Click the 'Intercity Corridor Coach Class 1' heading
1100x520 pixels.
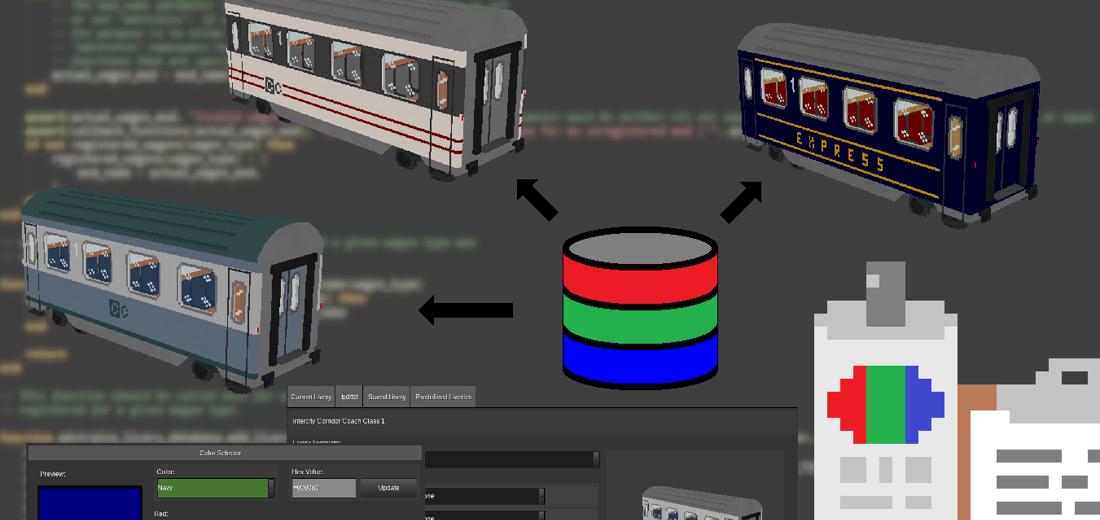[338, 421]
